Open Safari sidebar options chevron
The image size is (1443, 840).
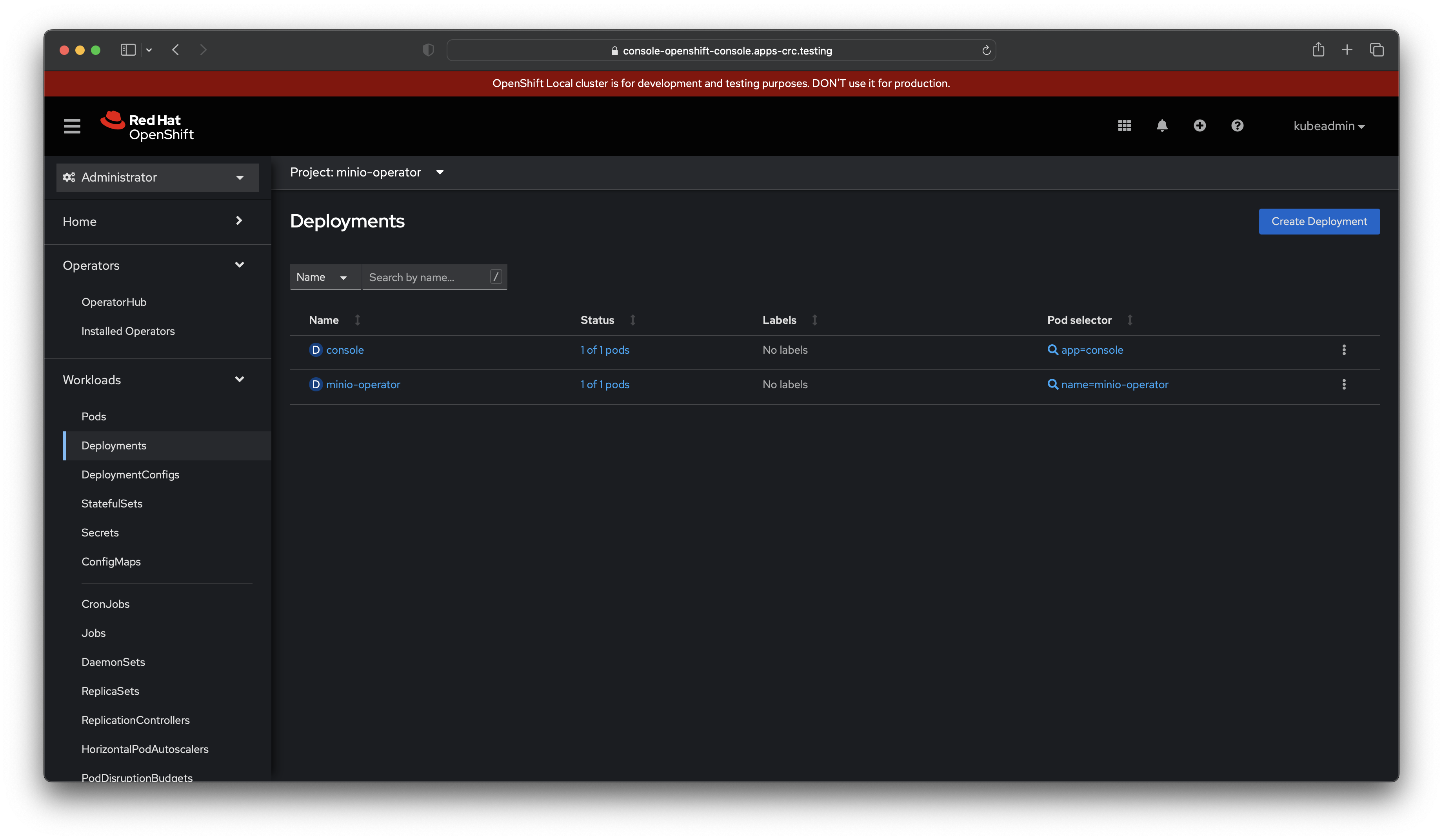pos(149,50)
